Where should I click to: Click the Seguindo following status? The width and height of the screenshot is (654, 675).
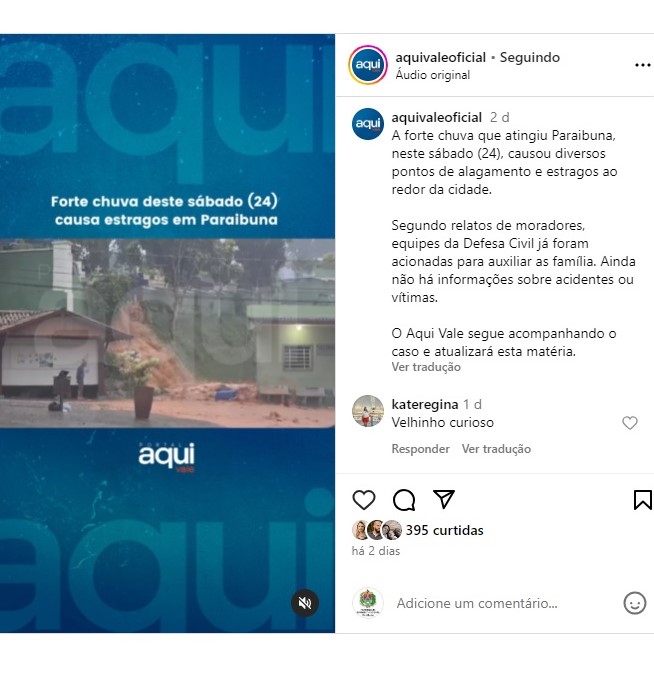(x=530, y=57)
